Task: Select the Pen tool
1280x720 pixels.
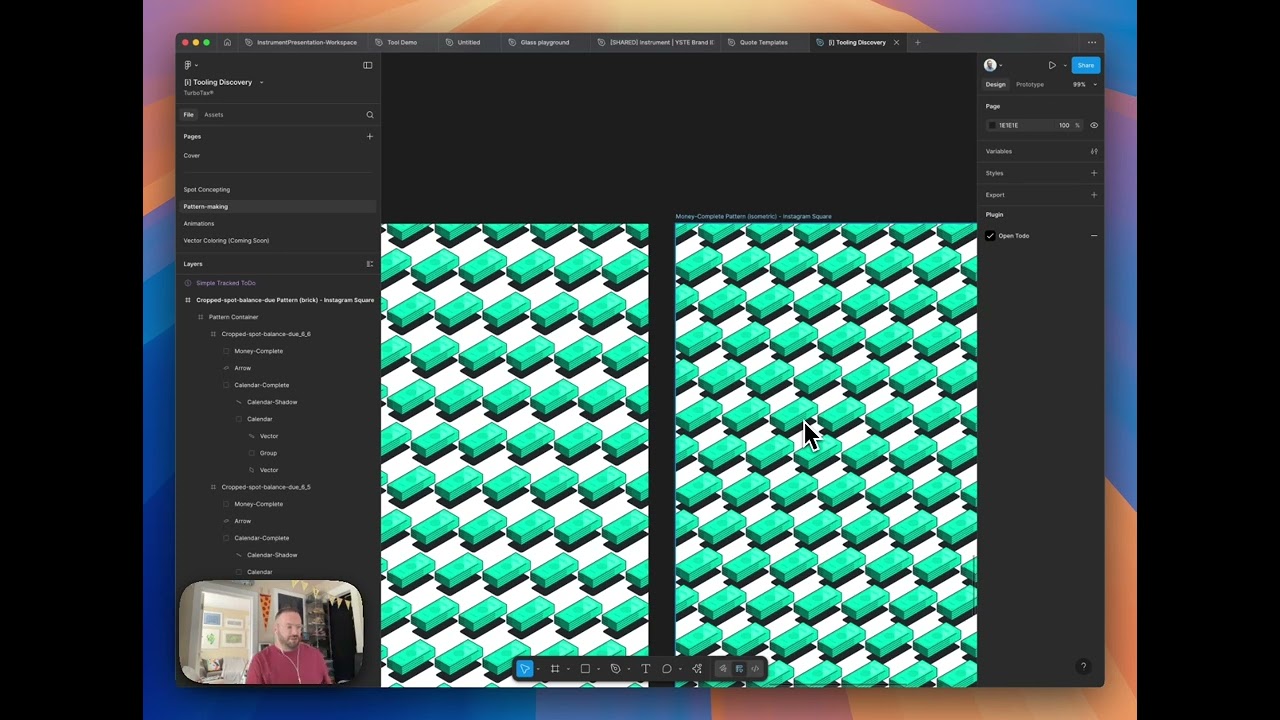Action: (x=615, y=669)
